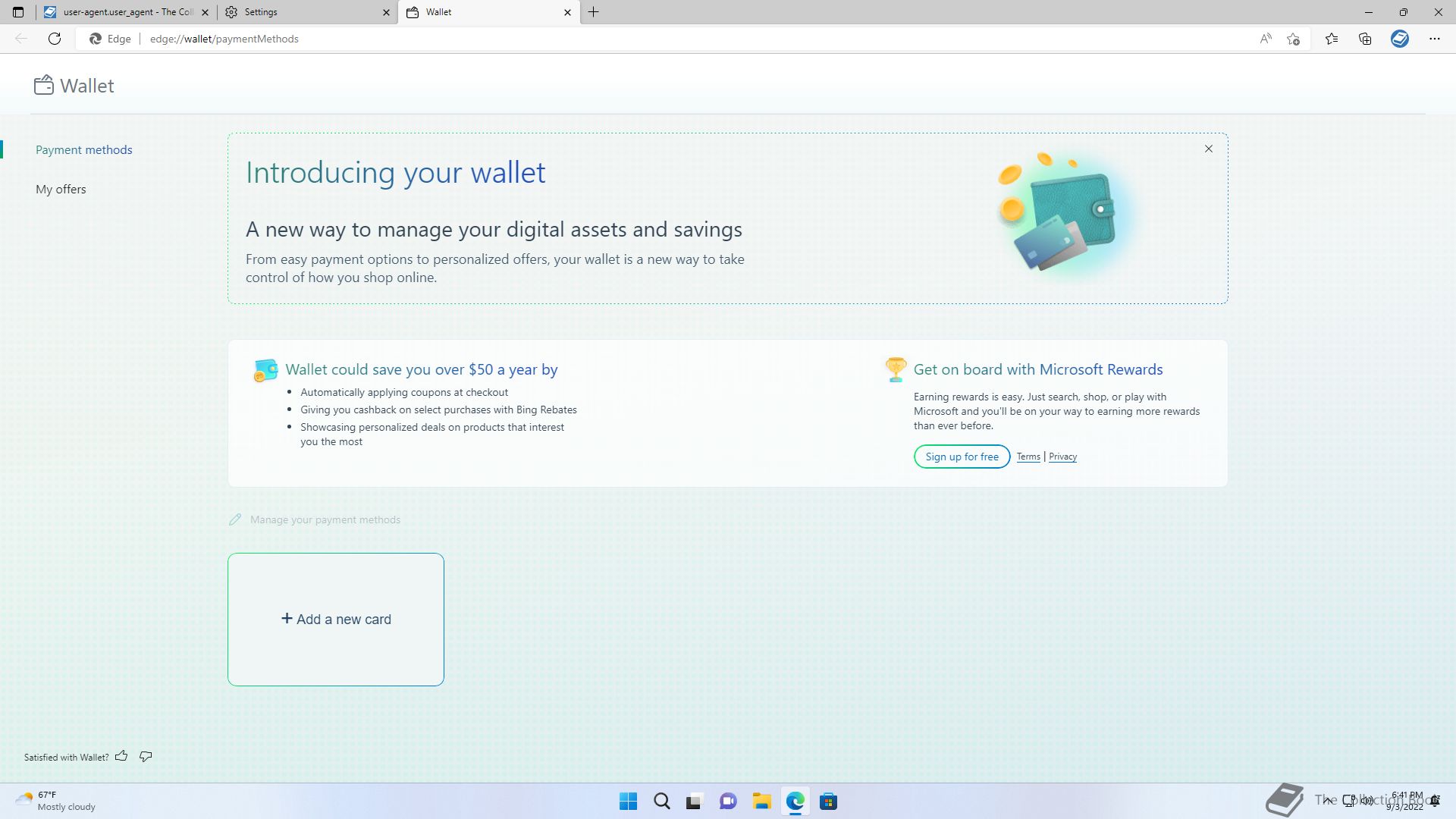The width and height of the screenshot is (1456, 819).
Task: Open the Chat app on taskbar
Action: tap(728, 802)
